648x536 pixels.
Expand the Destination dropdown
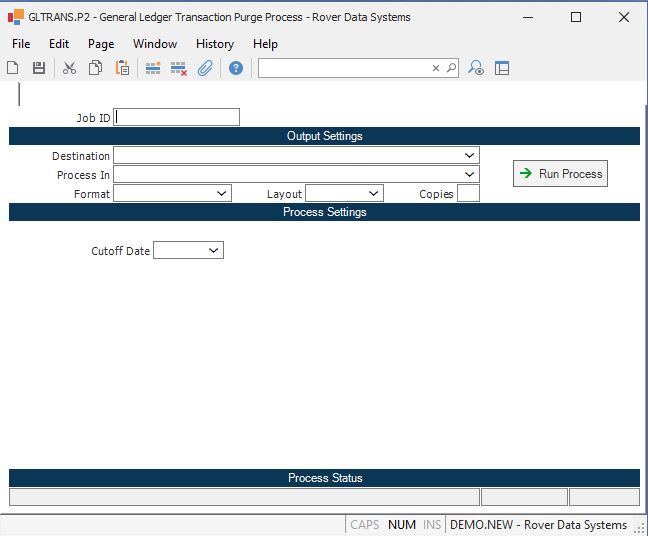click(x=470, y=156)
